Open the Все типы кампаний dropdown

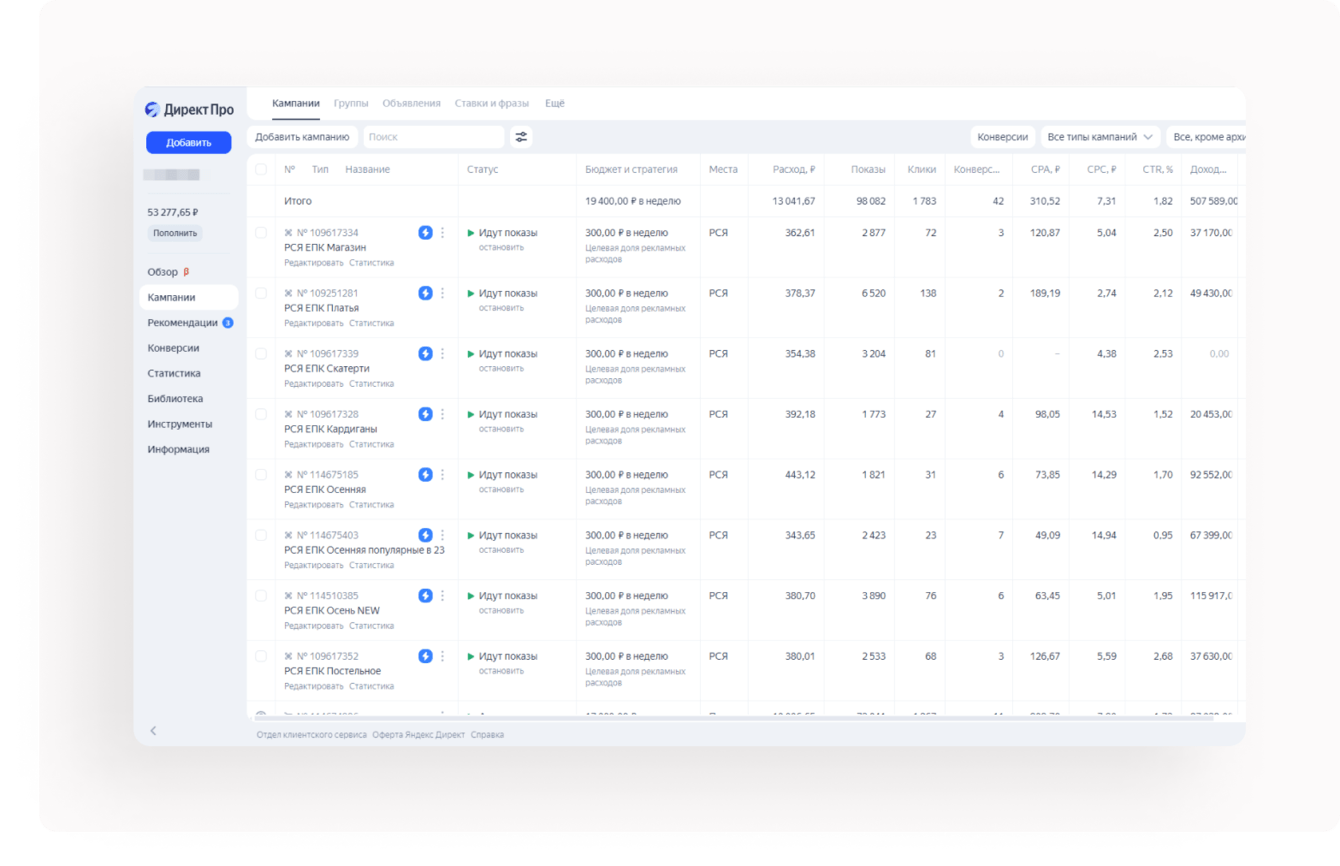pos(1100,137)
